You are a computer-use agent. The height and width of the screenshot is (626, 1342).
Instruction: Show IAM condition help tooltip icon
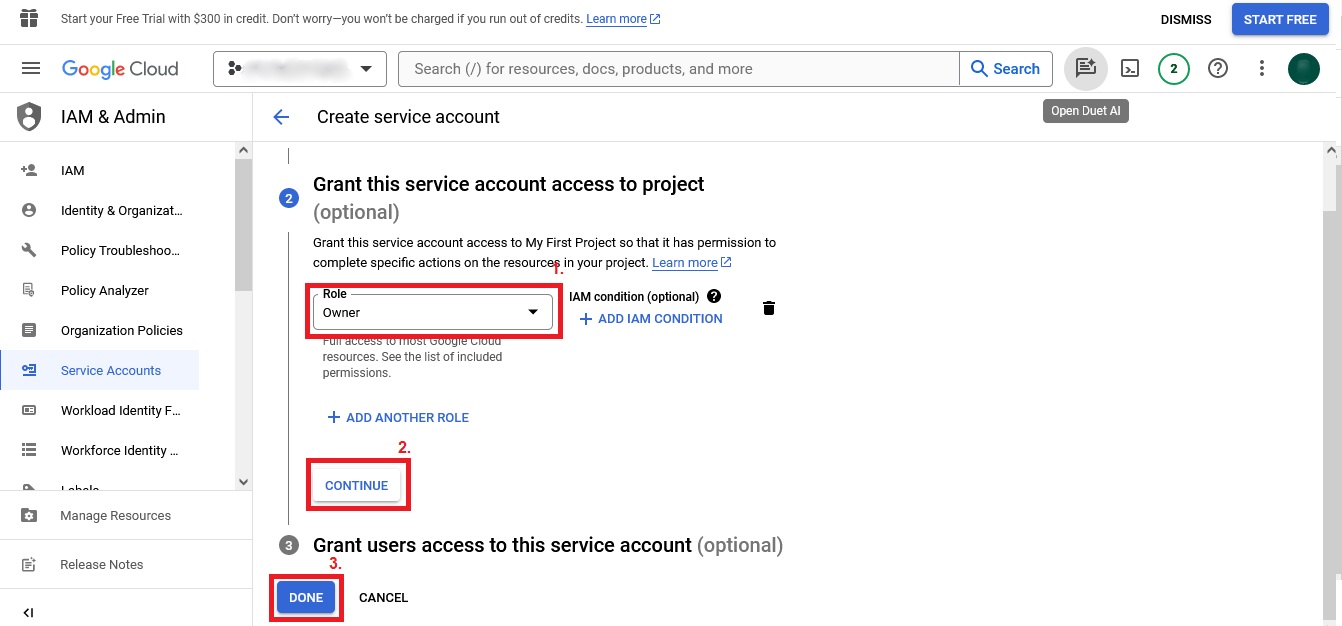click(714, 296)
